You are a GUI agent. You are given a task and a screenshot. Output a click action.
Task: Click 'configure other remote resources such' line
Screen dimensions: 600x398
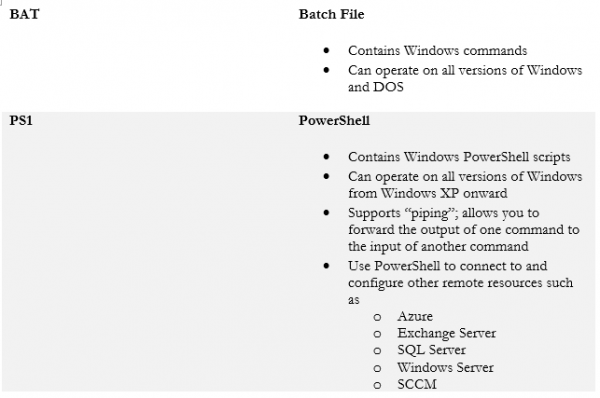(x=461, y=282)
